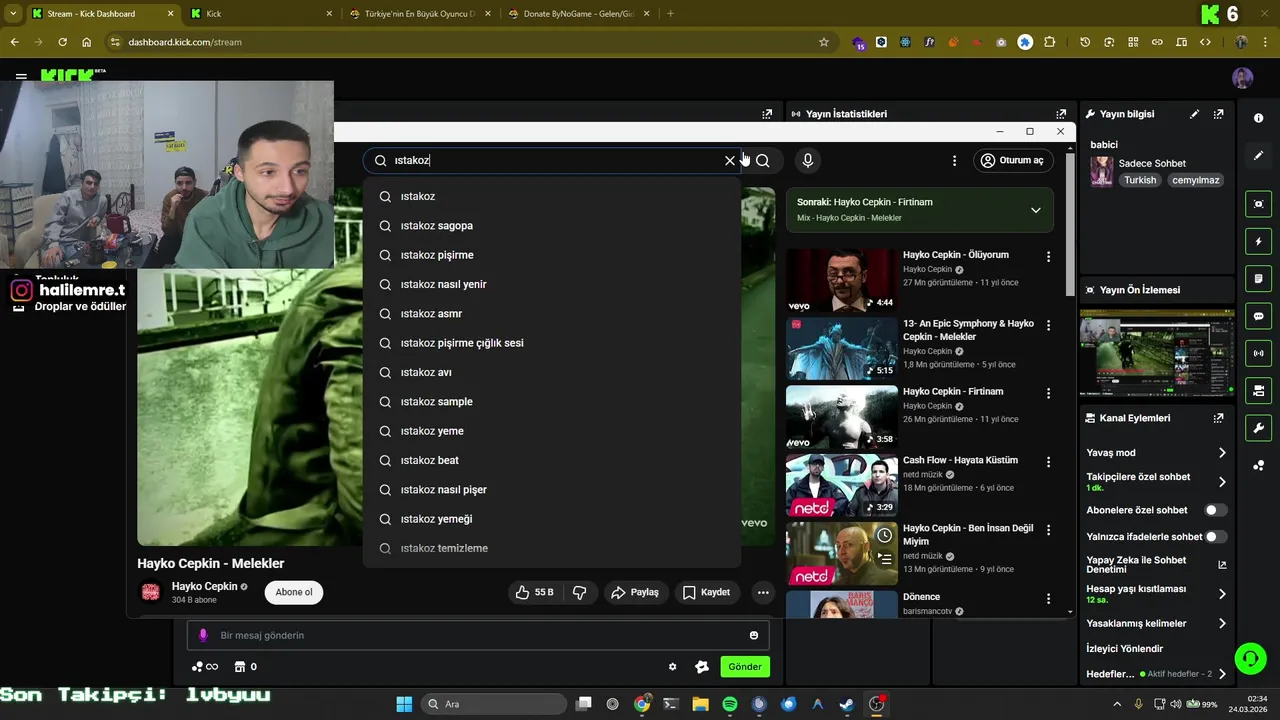Open Hayko Cepkin channel name link

point(204,587)
